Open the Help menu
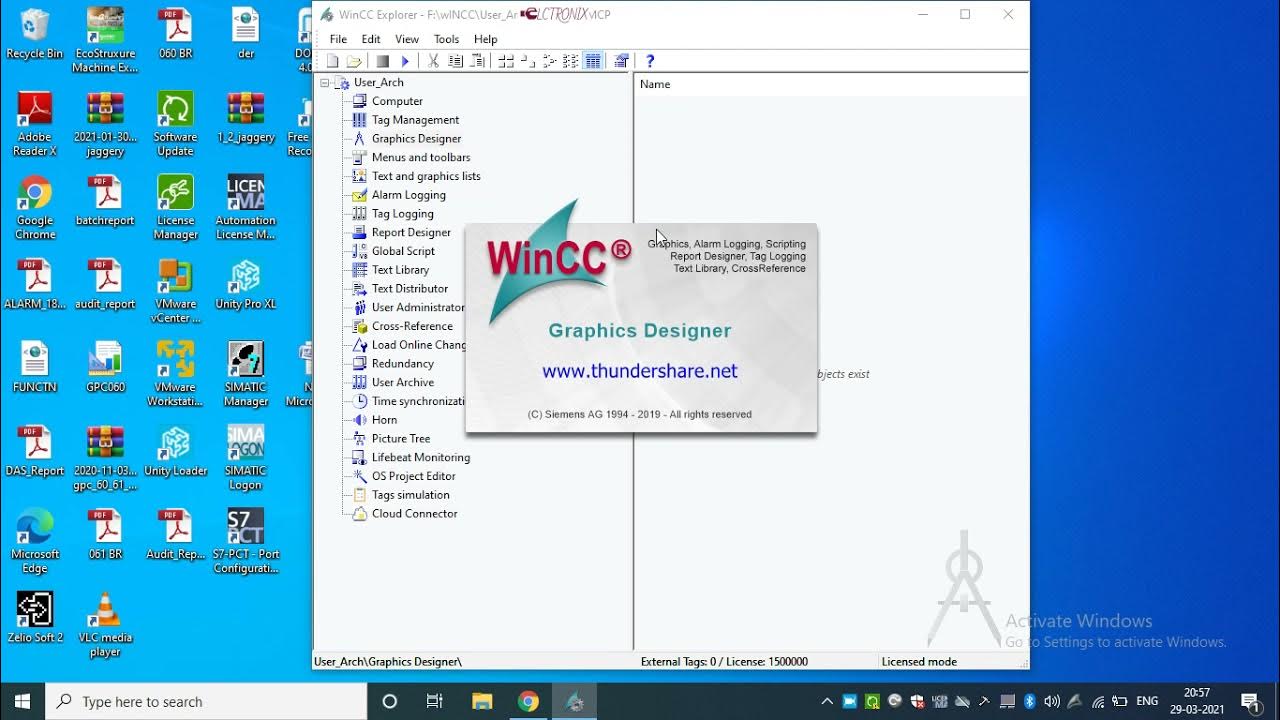This screenshot has height=720, width=1280. point(486,39)
